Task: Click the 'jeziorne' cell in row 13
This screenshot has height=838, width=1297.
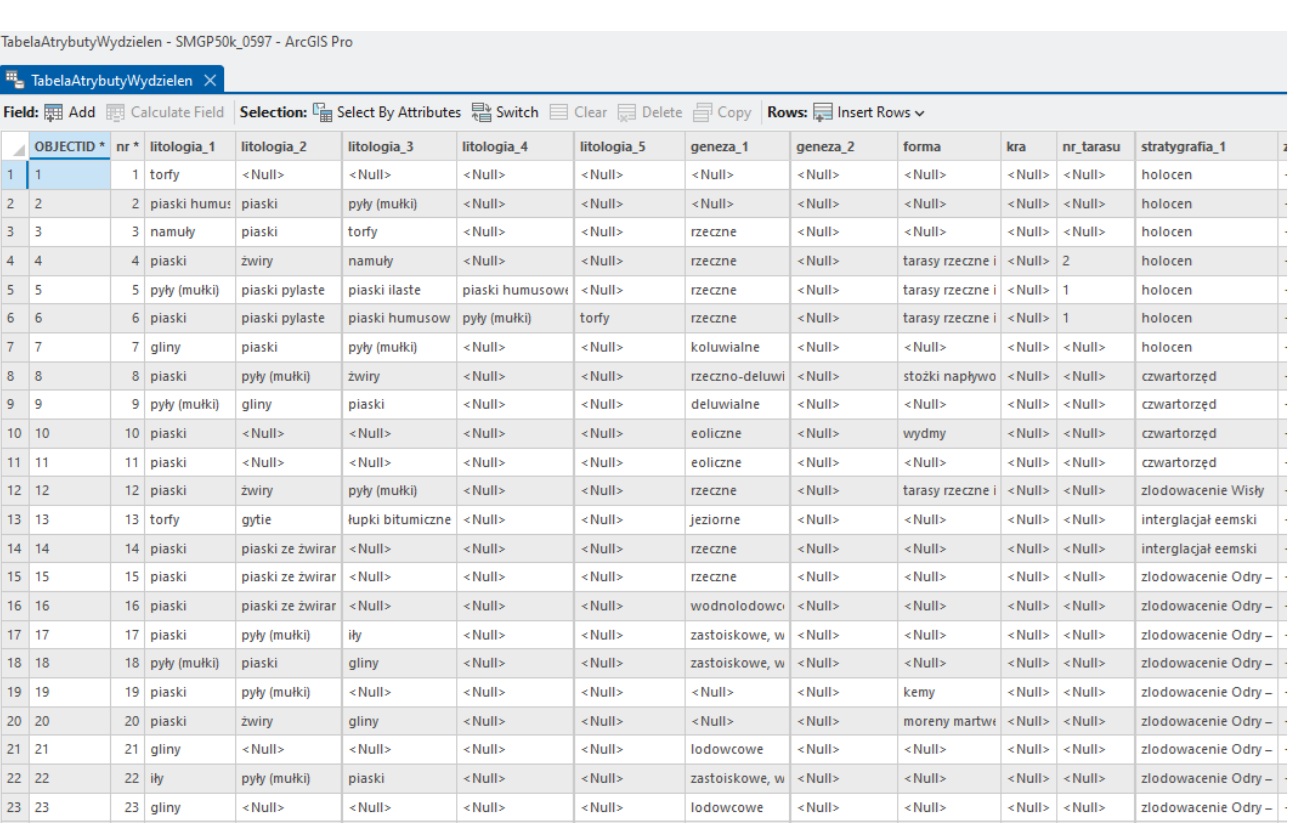Action: pos(738,520)
